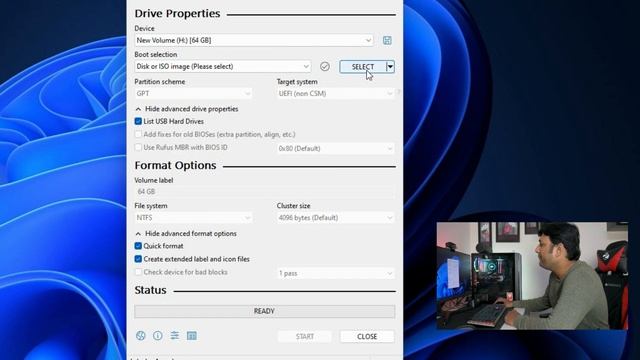
Task: Open the language globe icon
Action: [140, 336]
